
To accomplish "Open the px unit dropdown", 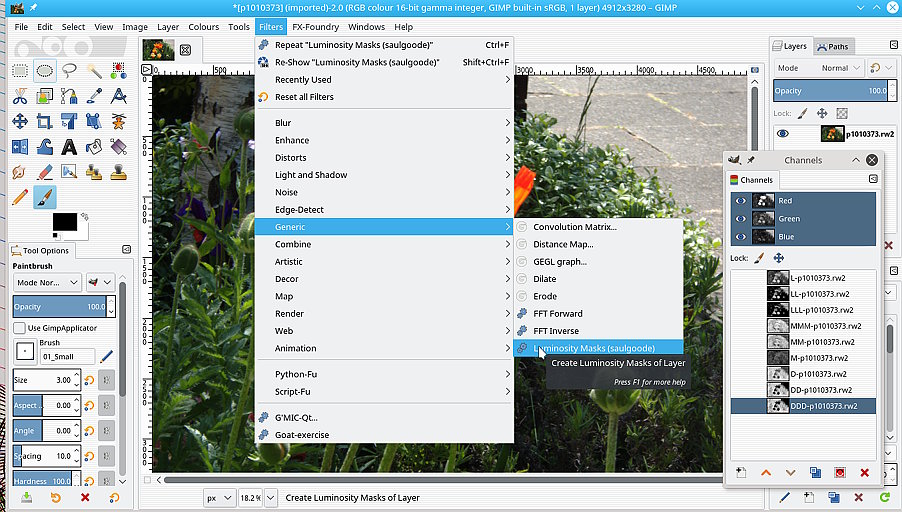I will coord(219,498).
